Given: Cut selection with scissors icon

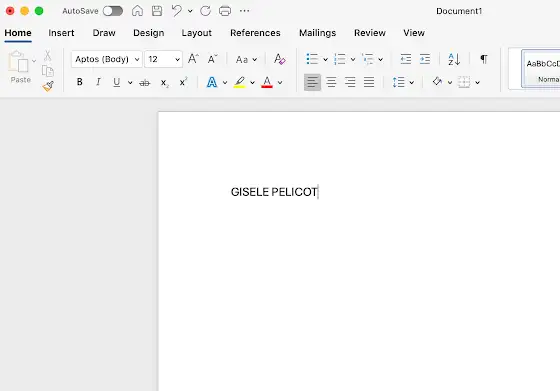Looking at the screenshot, I should click(48, 56).
